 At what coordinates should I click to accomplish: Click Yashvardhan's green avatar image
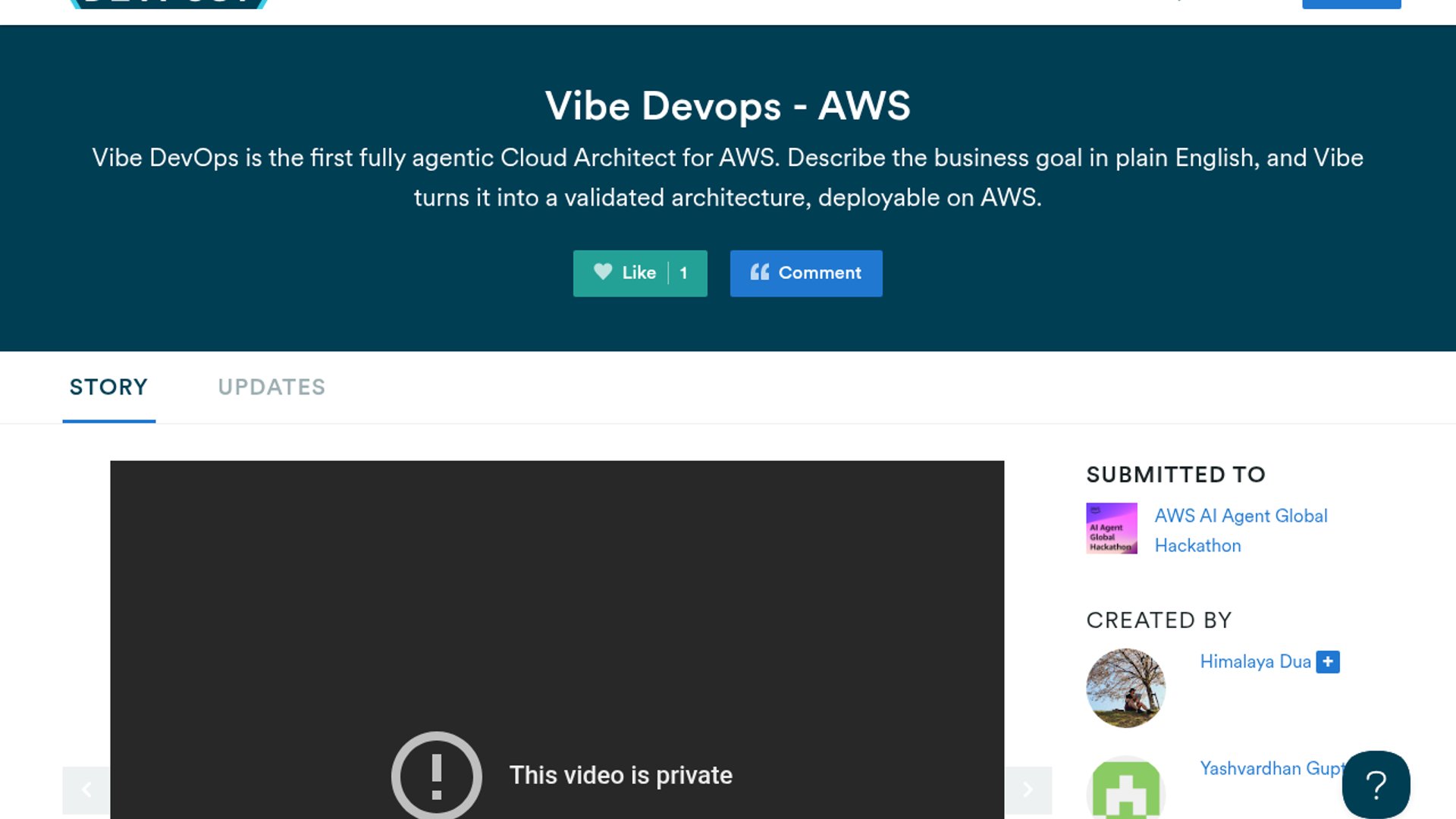[x=1125, y=789]
